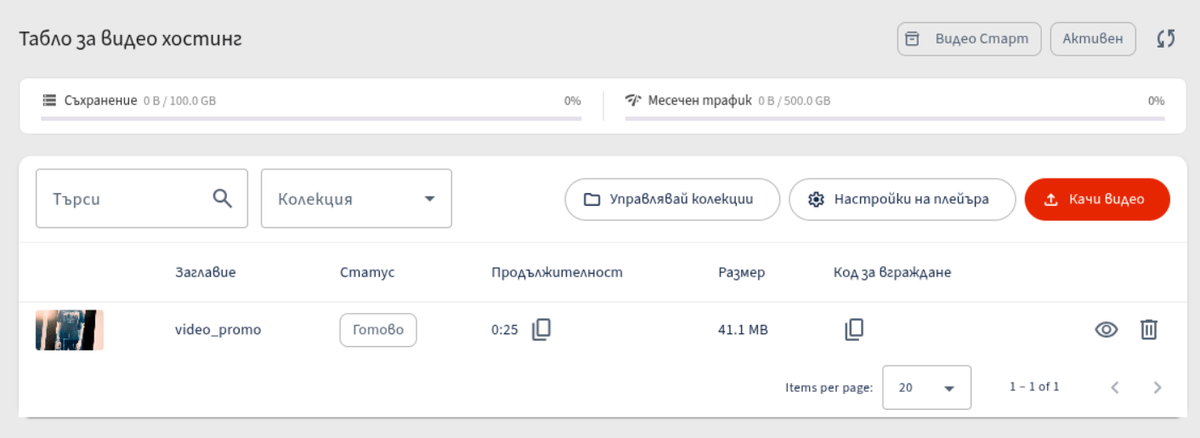Click the 0 B / 100.0 GB storage text

179,101
